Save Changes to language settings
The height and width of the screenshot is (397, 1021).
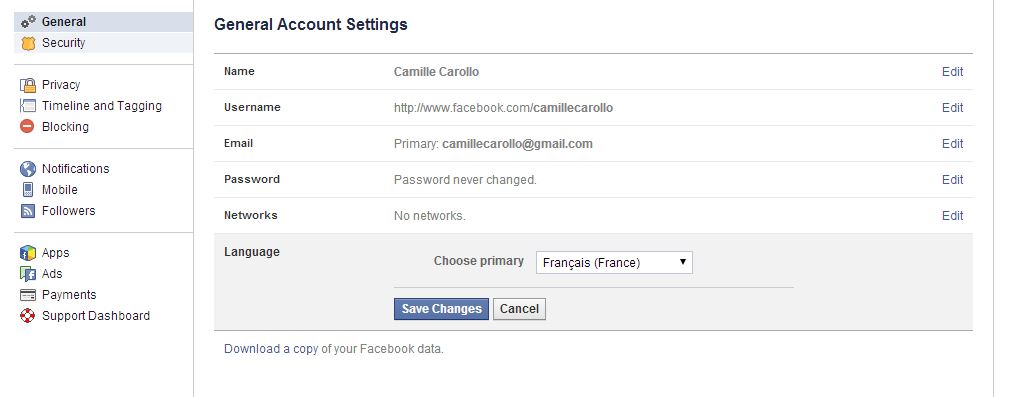441,309
